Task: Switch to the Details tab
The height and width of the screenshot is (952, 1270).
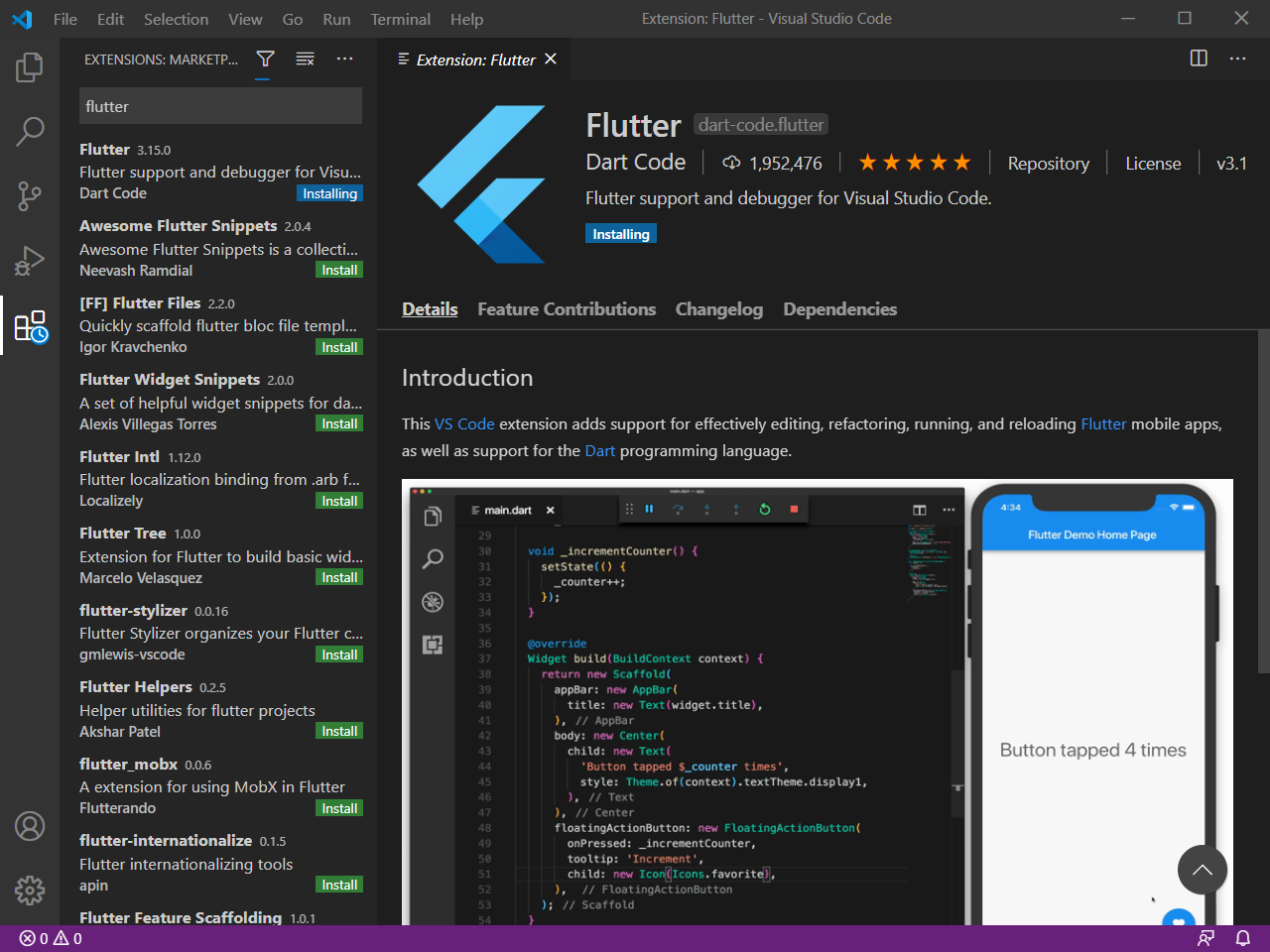Action: click(x=430, y=309)
